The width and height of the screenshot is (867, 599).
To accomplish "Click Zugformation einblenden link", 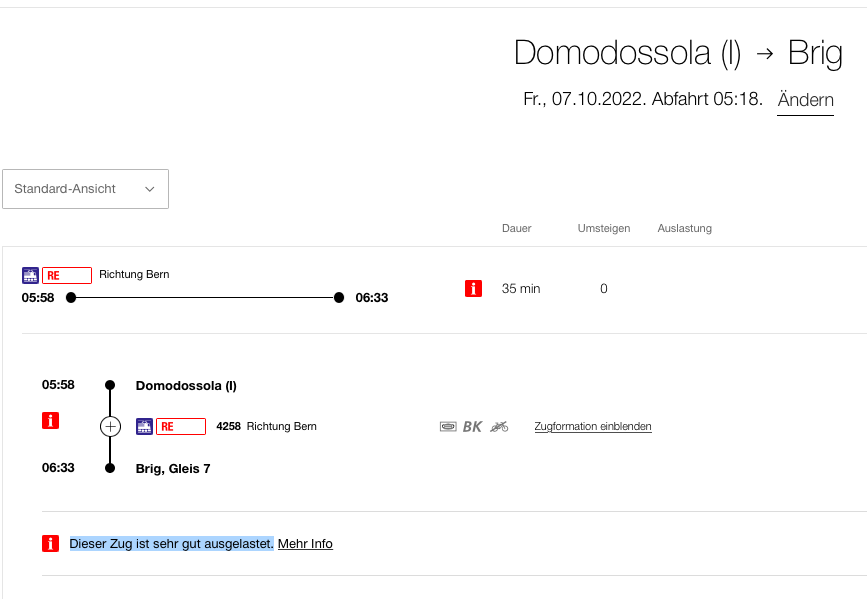I will 593,426.
